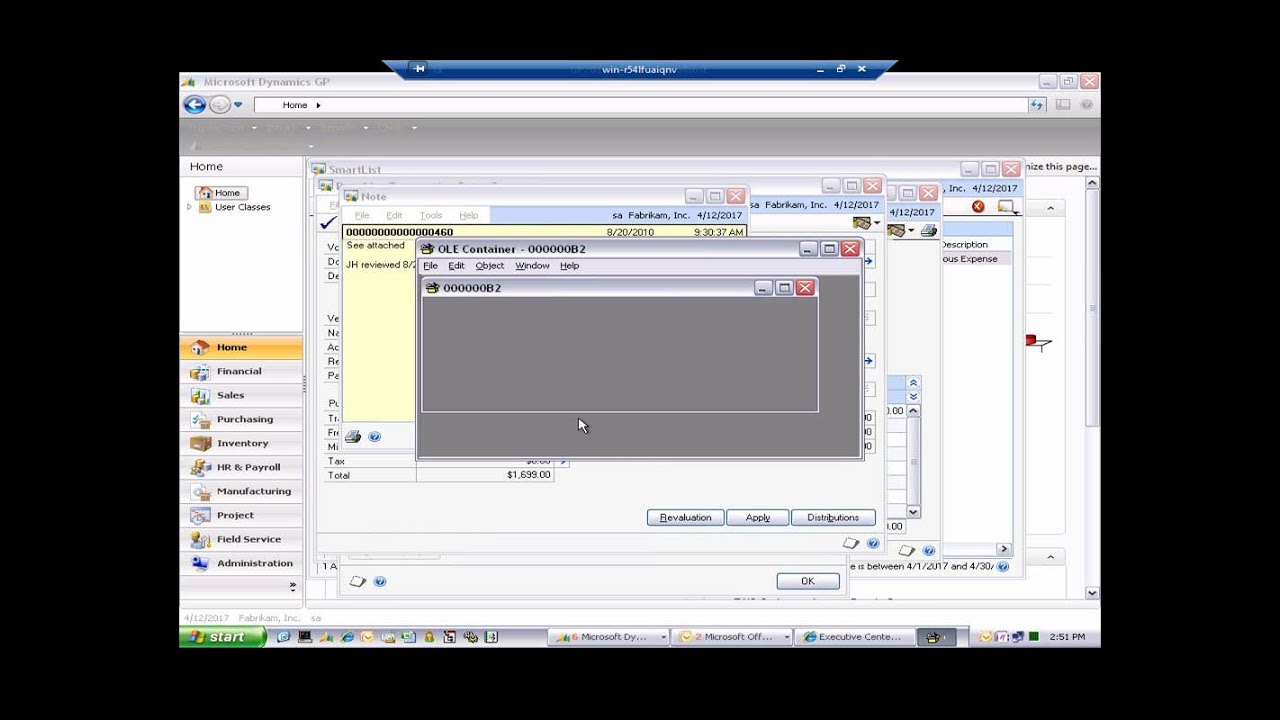This screenshot has width=1280, height=720.
Task: Refresh the page using the address bar icon
Action: 1037,105
